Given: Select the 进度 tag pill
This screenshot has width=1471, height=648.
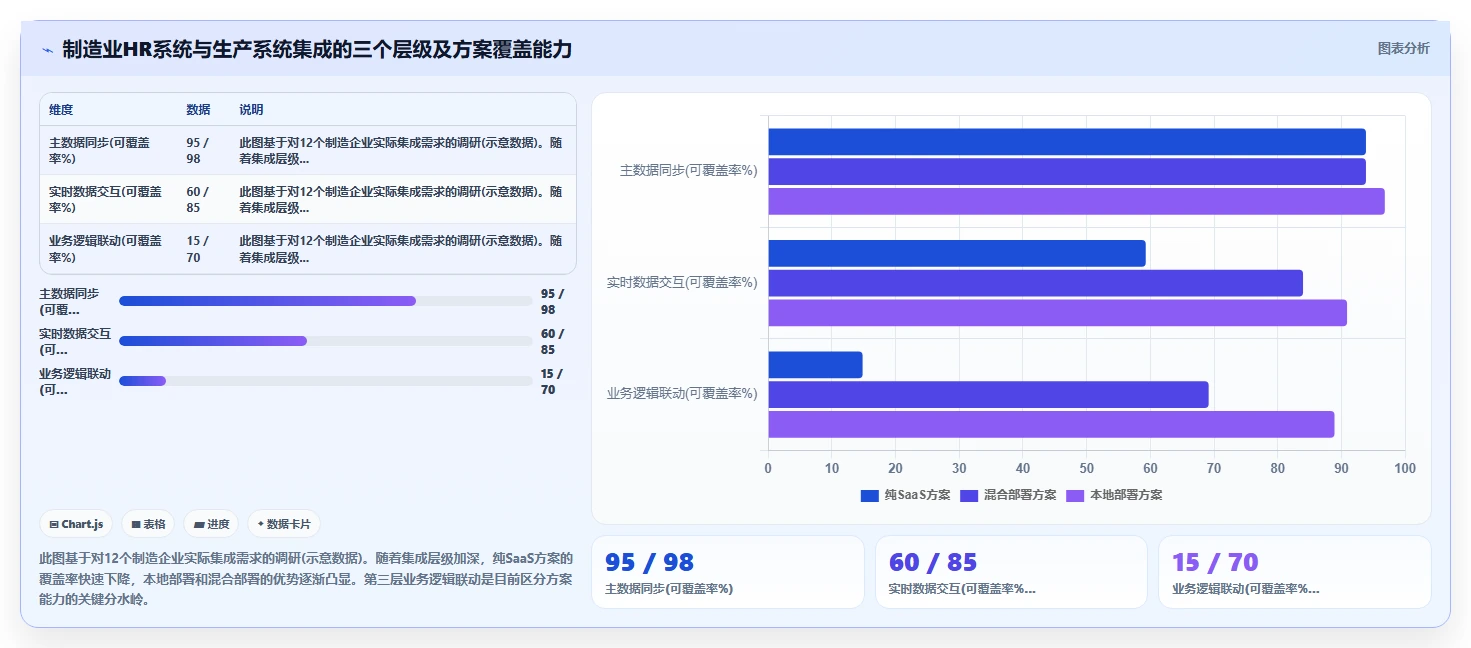Looking at the screenshot, I should click(x=212, y=524).
